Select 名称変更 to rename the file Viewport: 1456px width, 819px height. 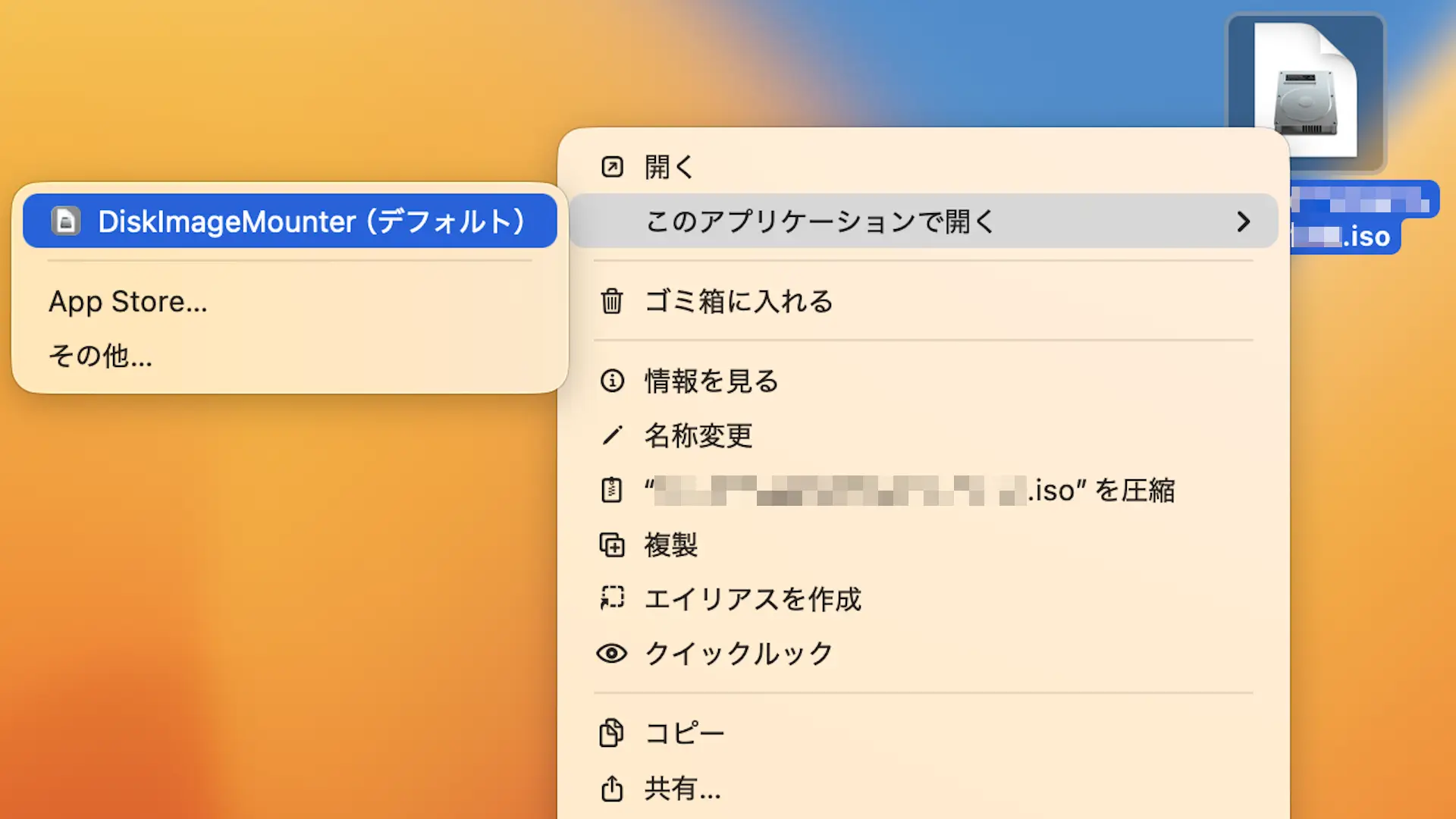(x=698, y=435)
